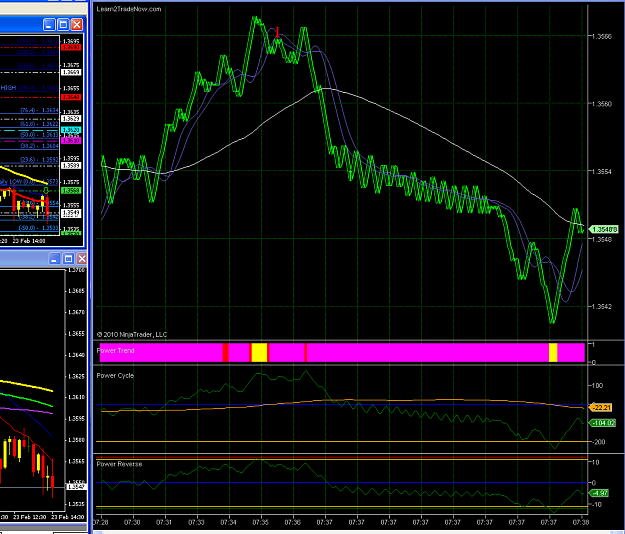Click the 1.3560 price axis label
Screen dimensions: 625x534
click(x=601, y=104)
